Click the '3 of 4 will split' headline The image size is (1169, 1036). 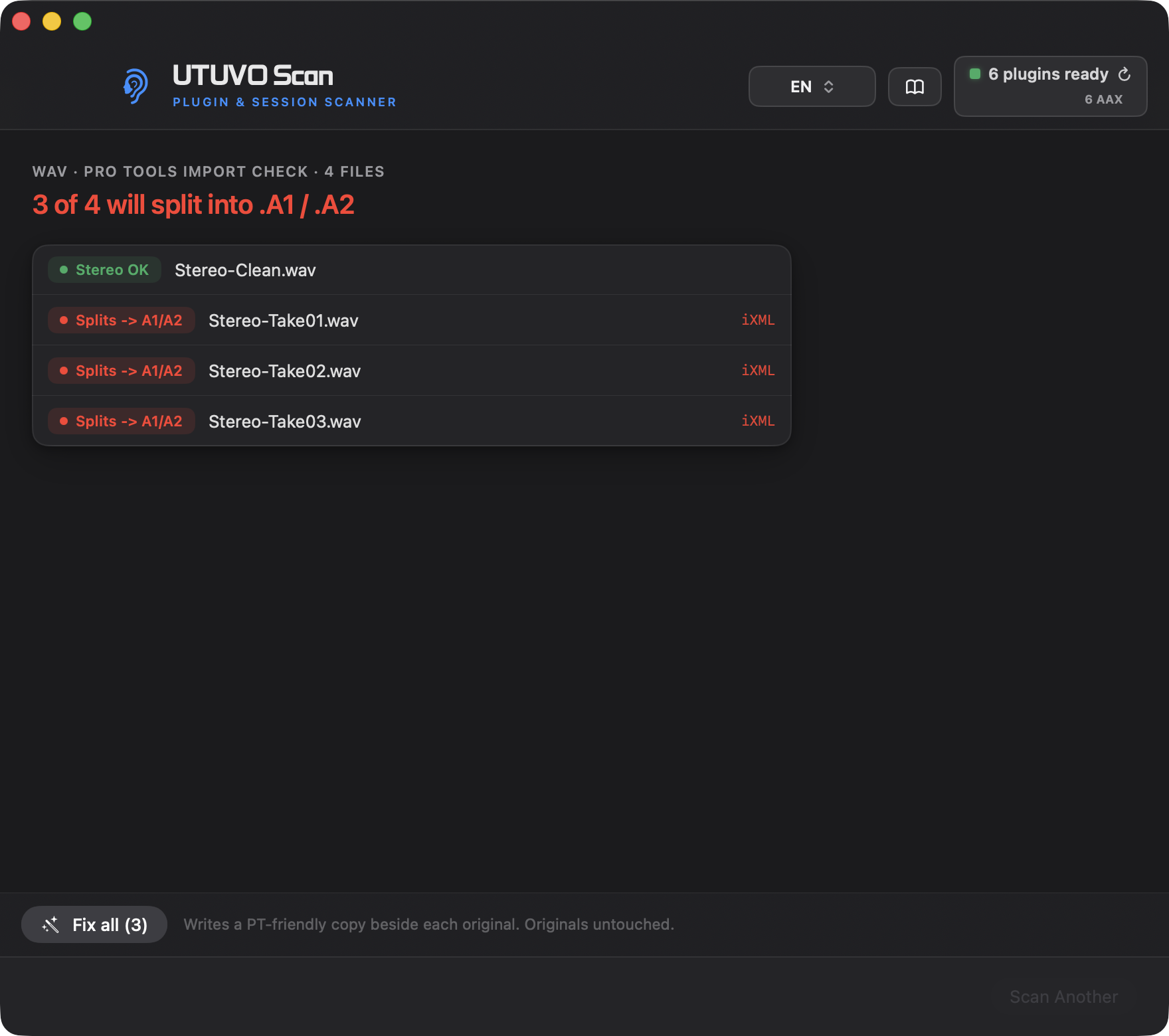[x=193, y=205]
